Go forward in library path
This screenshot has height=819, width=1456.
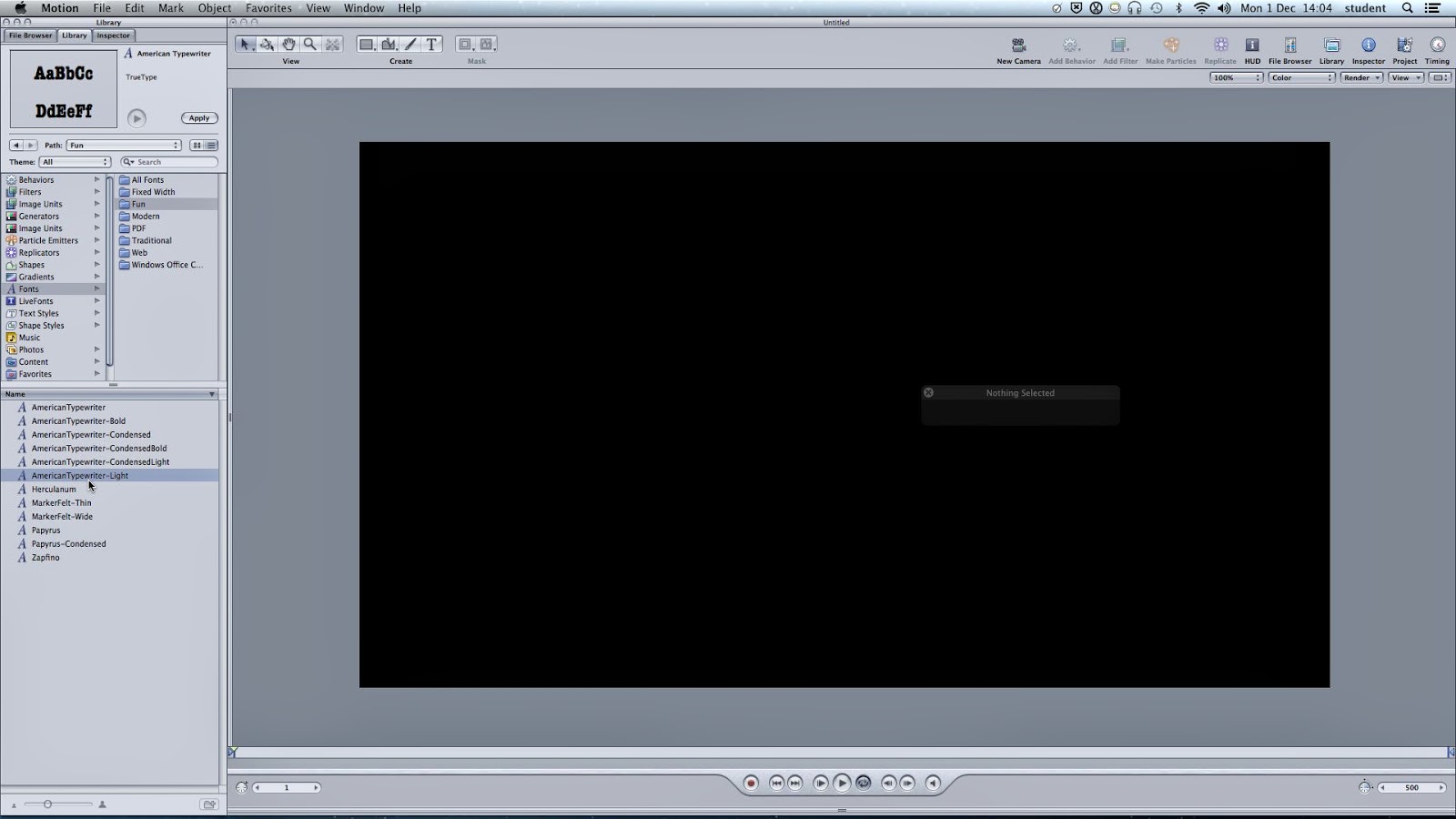[x=31, y=146]
